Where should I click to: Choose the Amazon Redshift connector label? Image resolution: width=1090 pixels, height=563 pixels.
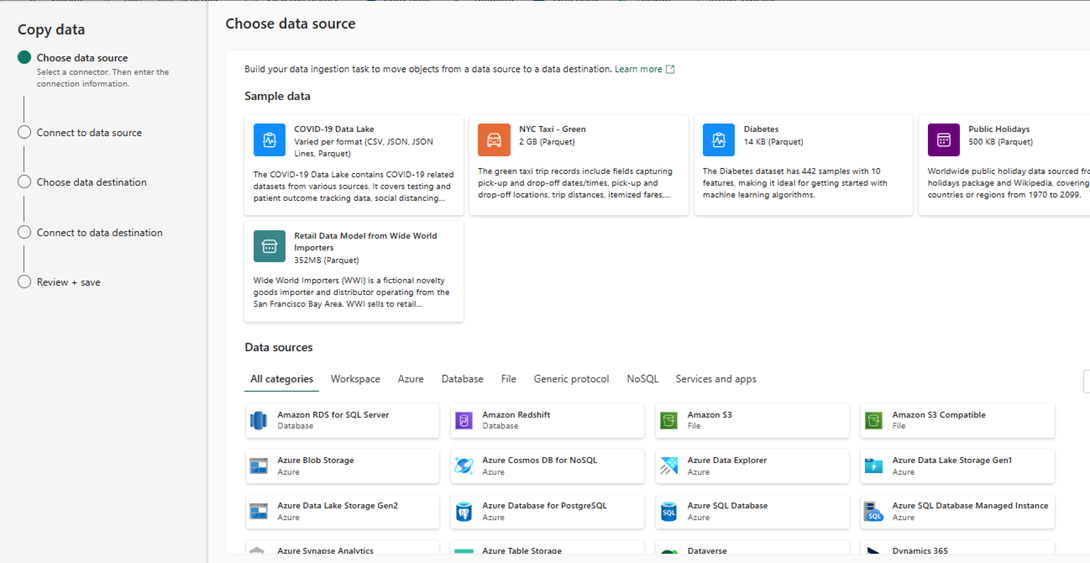(516, 415)
